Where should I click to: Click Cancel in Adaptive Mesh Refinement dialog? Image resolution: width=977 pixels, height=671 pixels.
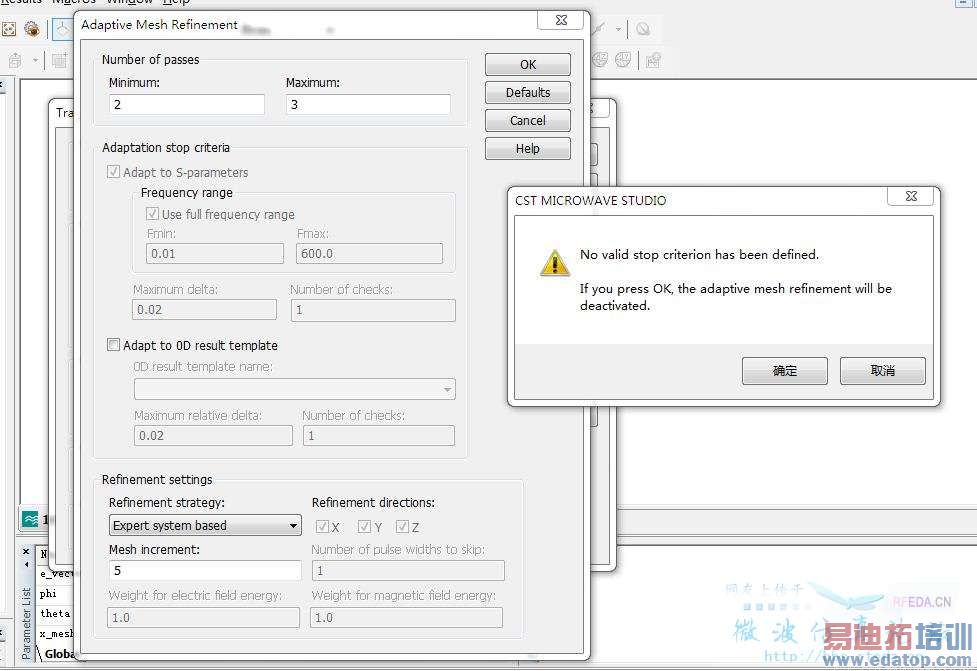528,121
